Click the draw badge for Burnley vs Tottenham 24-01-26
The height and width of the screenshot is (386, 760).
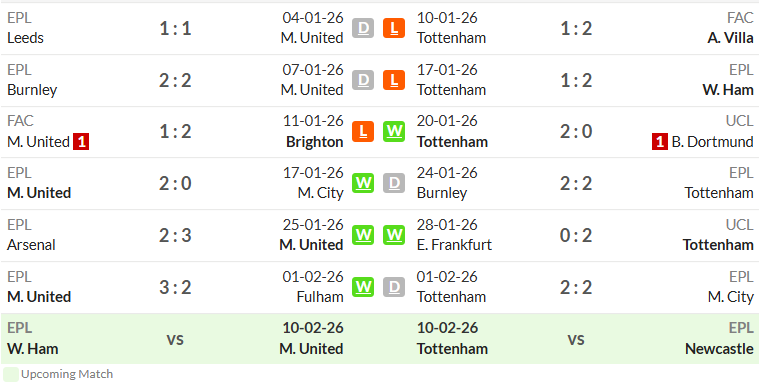(x=394, y=183)
